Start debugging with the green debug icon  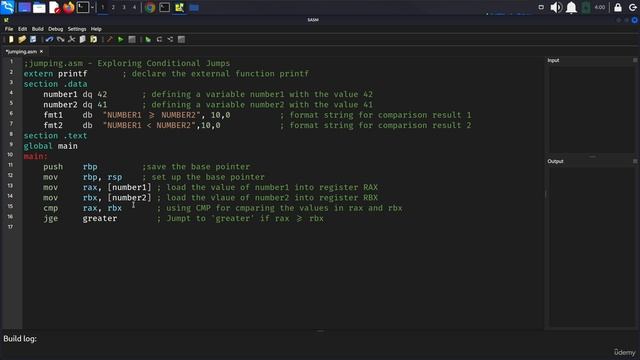[x=148, y=40]
